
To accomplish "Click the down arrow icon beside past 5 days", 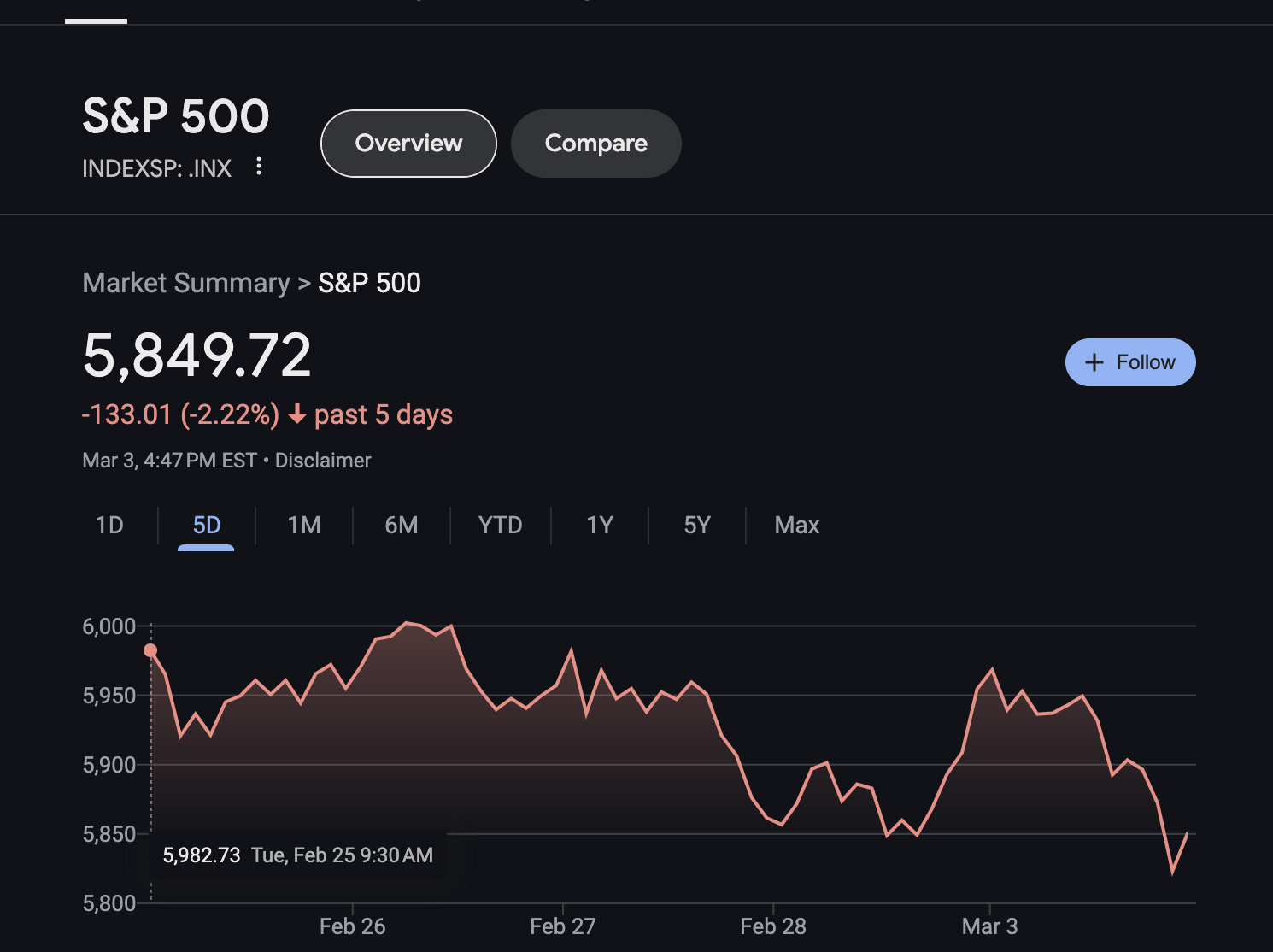I will pos(297,414).
